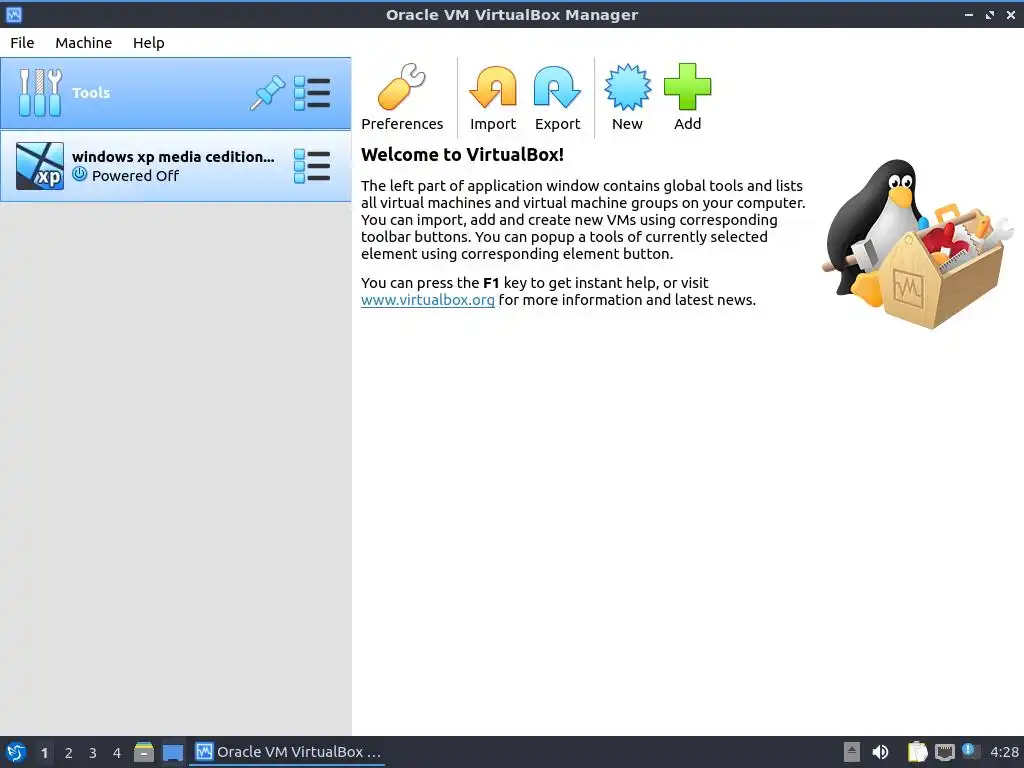This screenshot has height=768, width=1024.
Task: Click the show desktop taskbar icon
Action: click(x=172, y=752)
